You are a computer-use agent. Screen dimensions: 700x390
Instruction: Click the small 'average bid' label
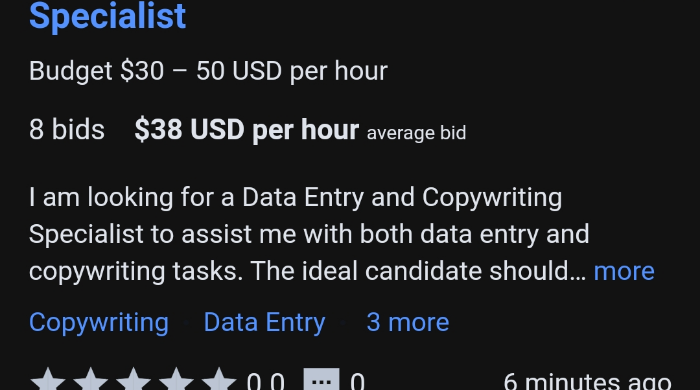417,133
